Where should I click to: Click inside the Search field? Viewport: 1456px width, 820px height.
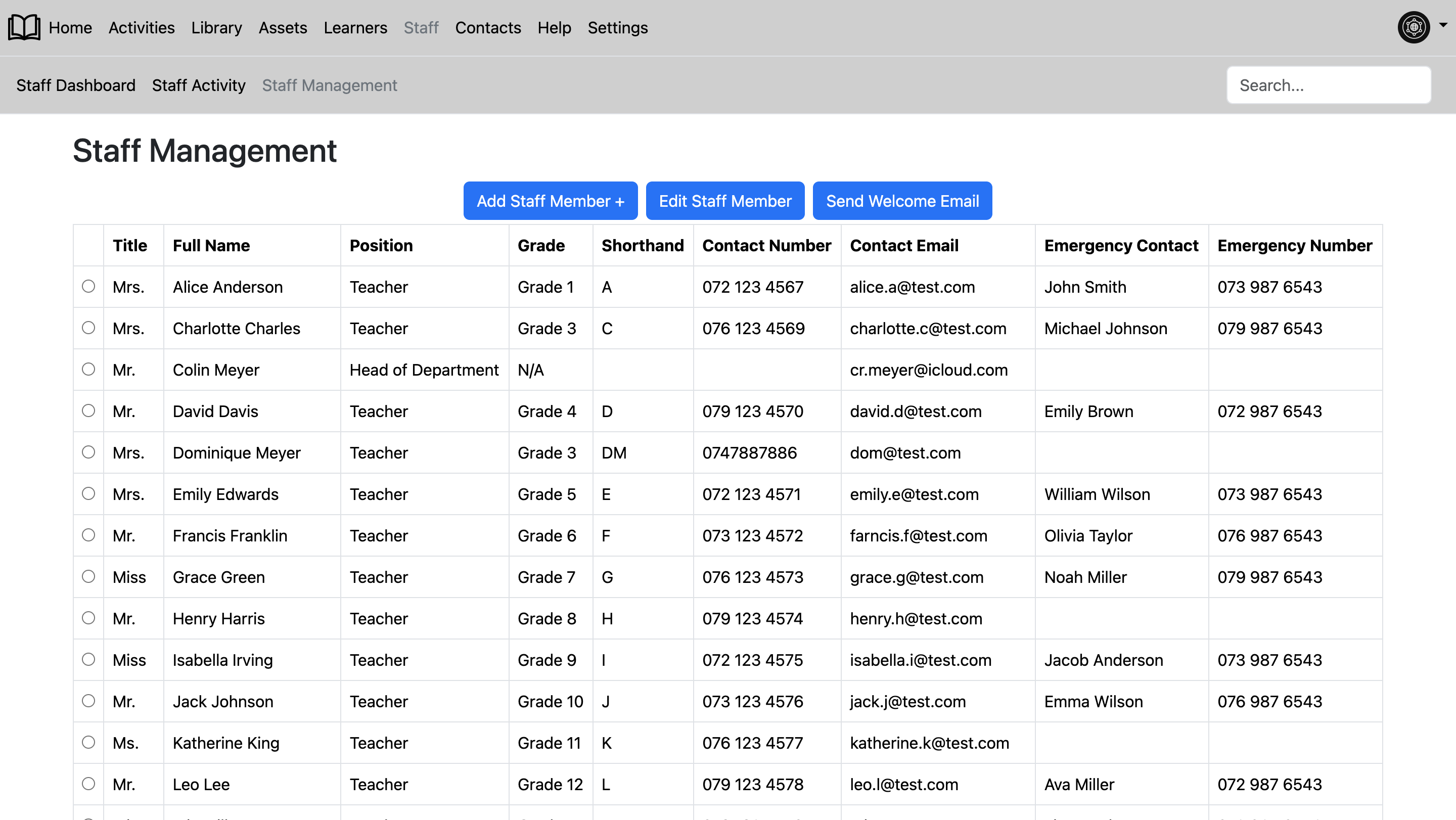point(1328,85)
